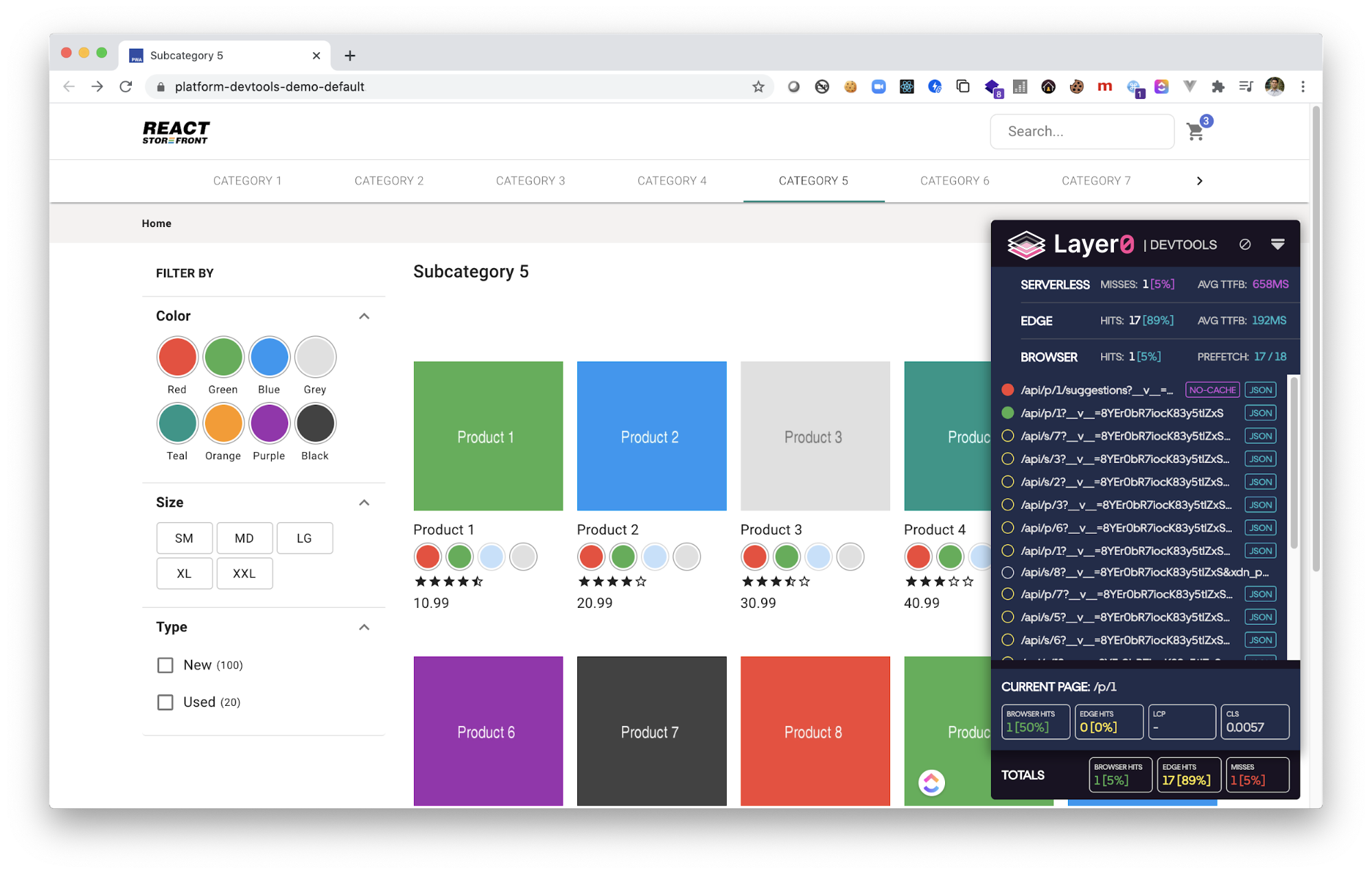Filter by the Red color swatch
Screen dimensions: 1372x874
click(x=177, y=357)
